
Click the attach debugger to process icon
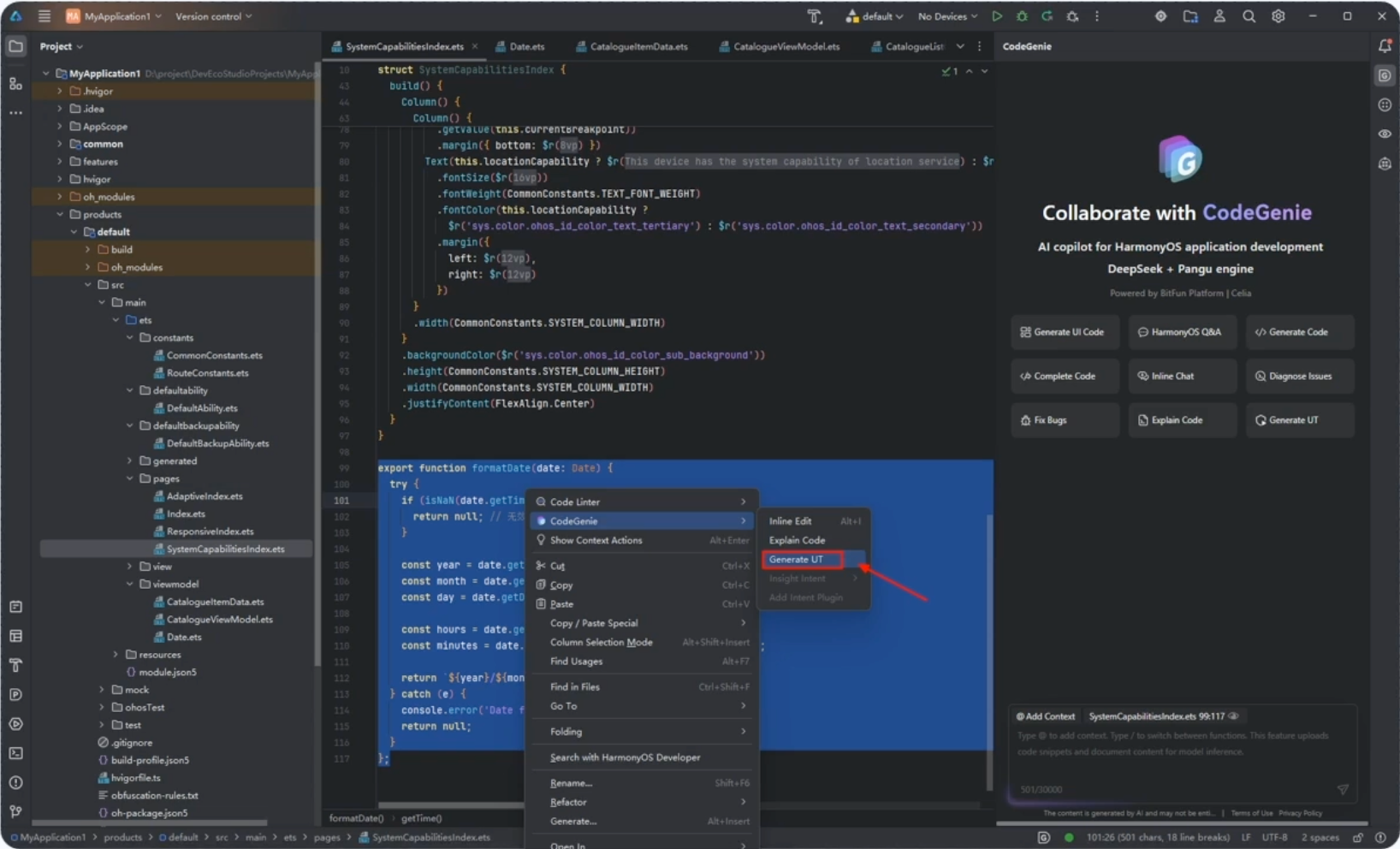(1072, 16)
